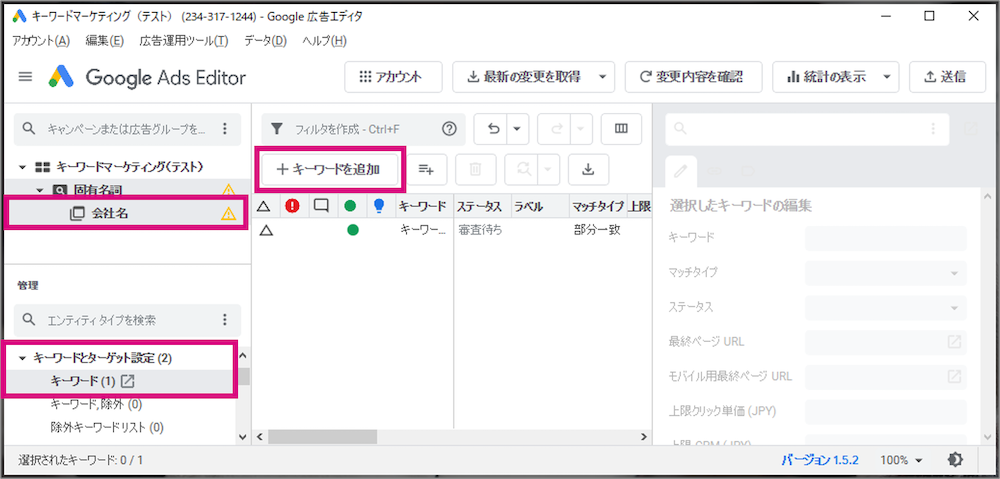The image size is (1000, 479).
Task: Open the 広告運用ツール(T) menu
Action: pos(184,41)
